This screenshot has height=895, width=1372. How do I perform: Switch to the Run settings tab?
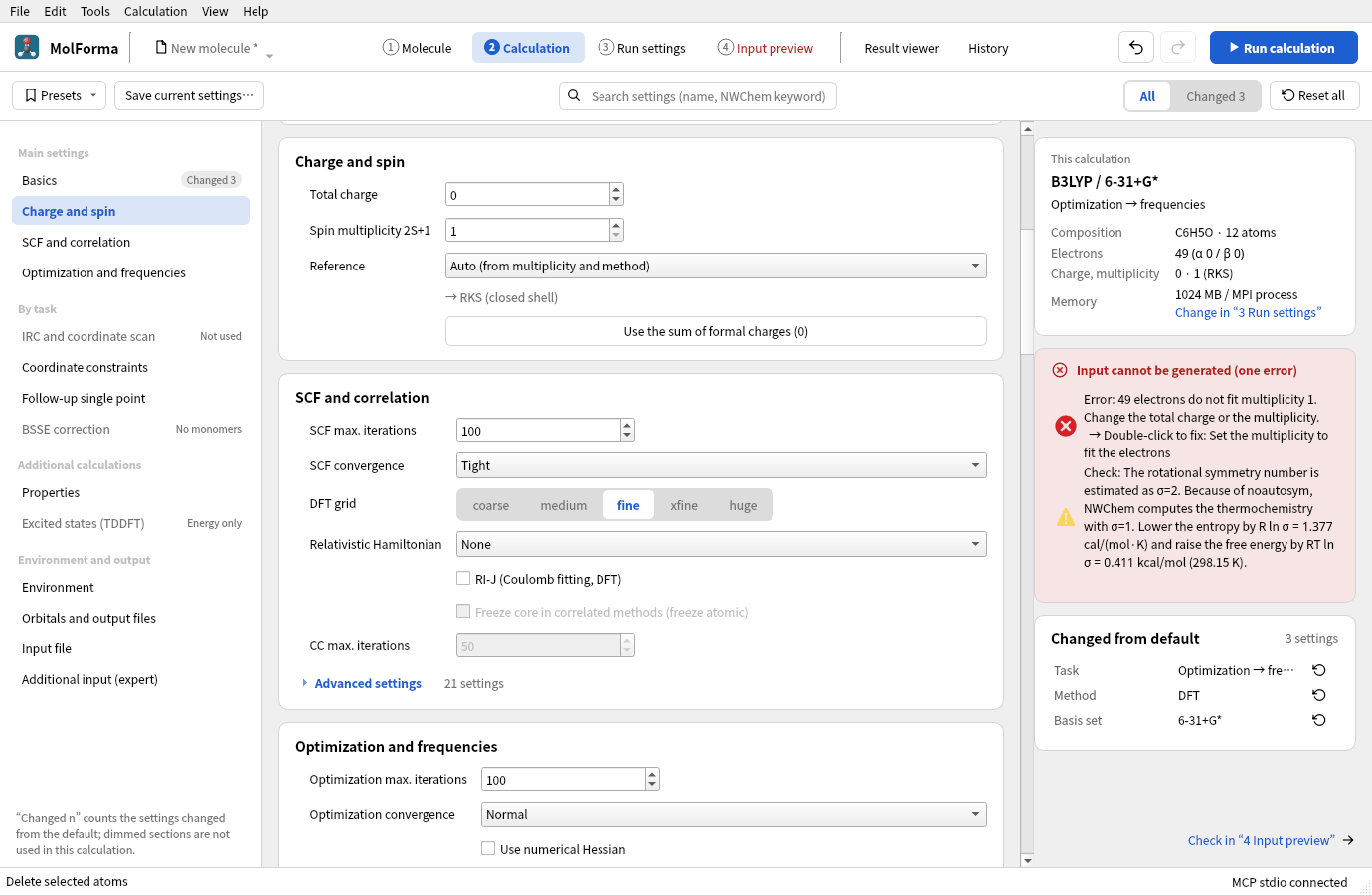[x=642, y=48]
